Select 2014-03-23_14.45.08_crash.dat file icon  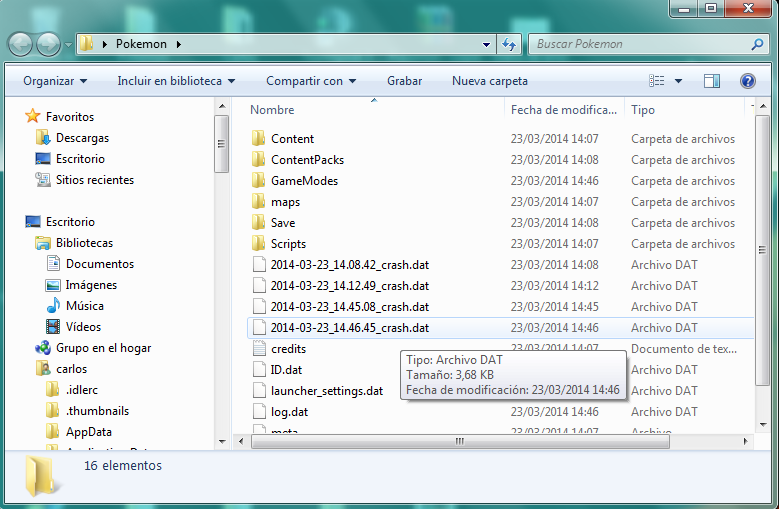[259, 306]
